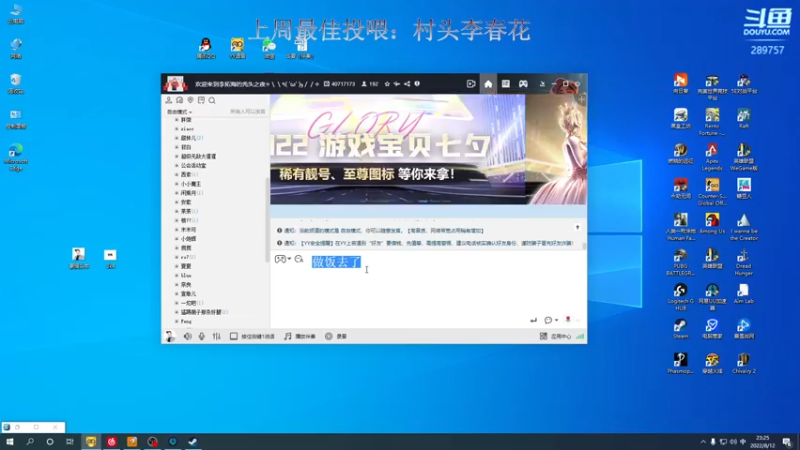This screenshot has height=450, width=800.
Task: Click the location pin icon above channel list
Action: pos(190,101)
